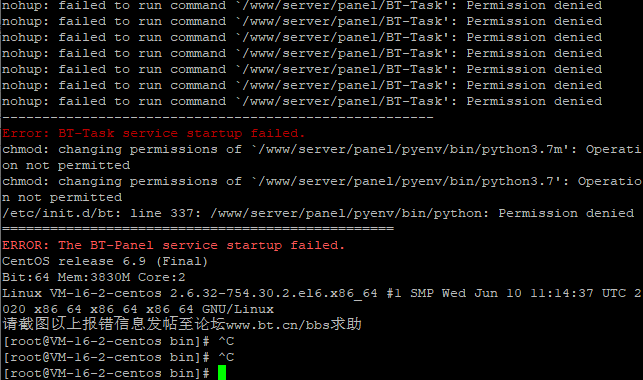Click the red BT-Panel service startup failed line
This screenshot has width=643, height=380.
(x=173, y=245)
